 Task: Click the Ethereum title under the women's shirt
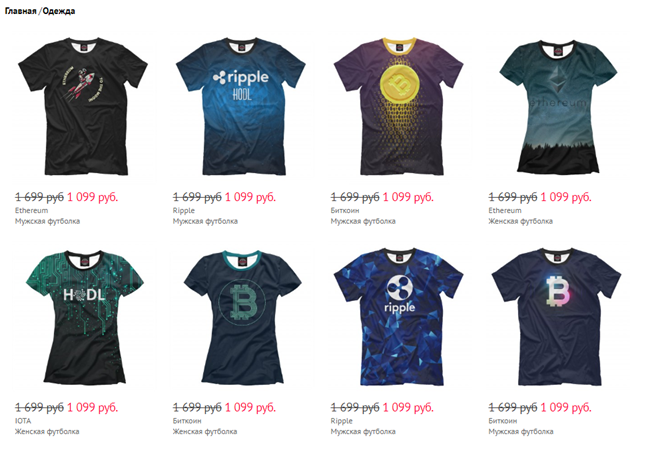[x=505, y=211]
